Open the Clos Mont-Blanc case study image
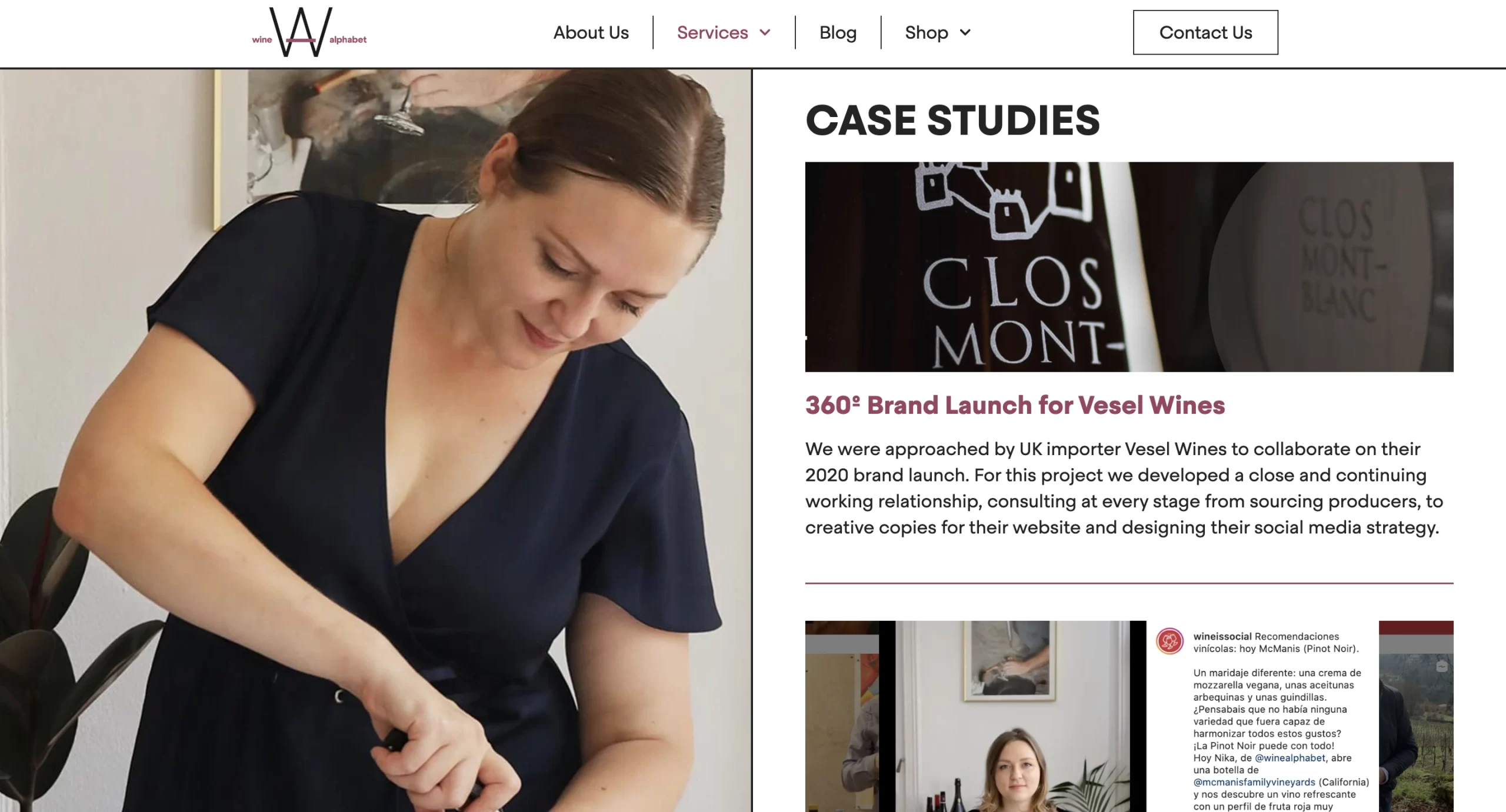The height and width of the screenshot is (812, 1506). [x=1129, y=267]
